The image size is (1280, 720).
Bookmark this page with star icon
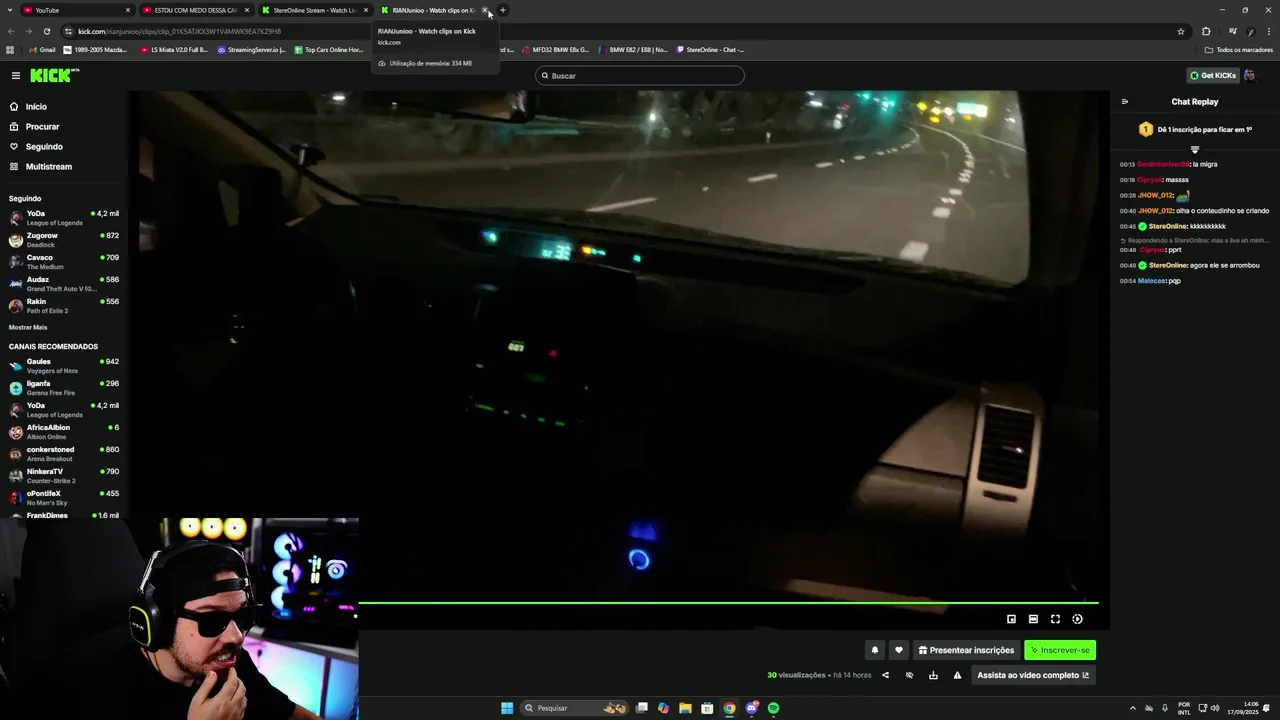(1181, 31)
